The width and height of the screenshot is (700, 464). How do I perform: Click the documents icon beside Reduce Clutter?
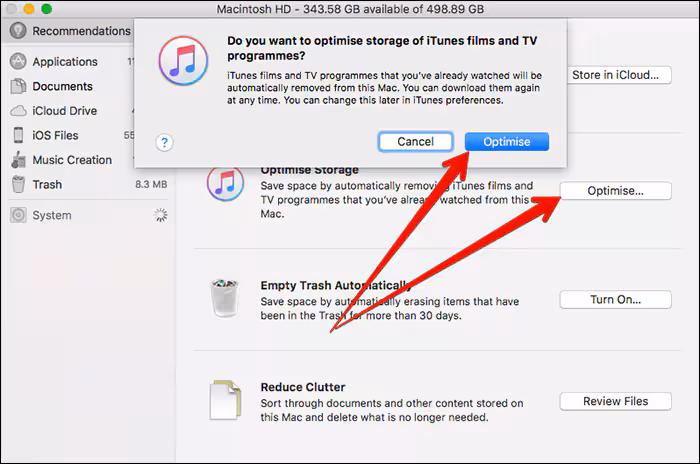tap(225, 400)
